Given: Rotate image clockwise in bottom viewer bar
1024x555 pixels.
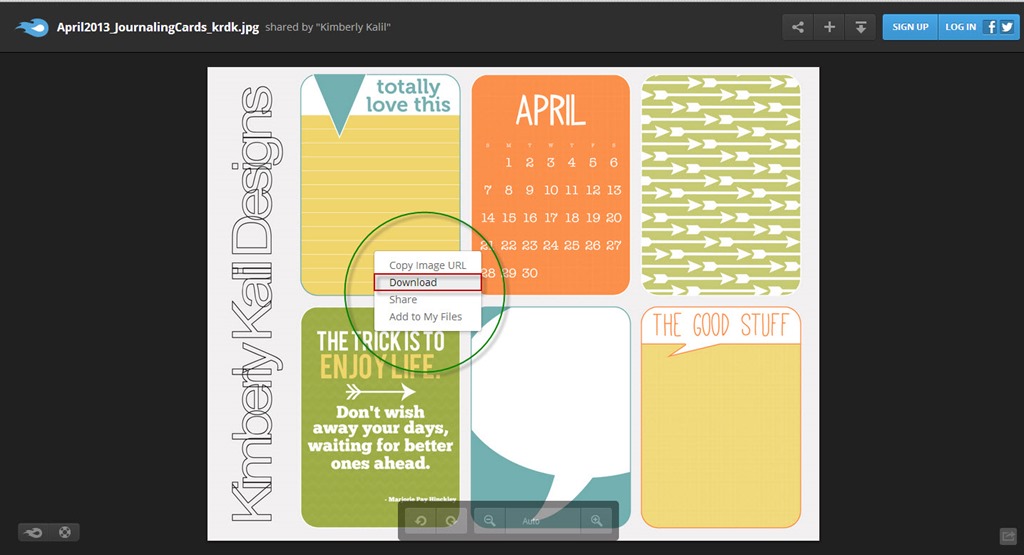Looking at the screenshot, I should pyautogui.click(x=451, y=520).
